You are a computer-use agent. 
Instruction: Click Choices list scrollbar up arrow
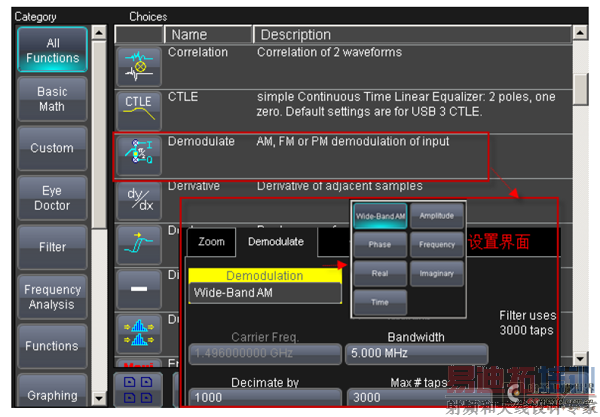(580, 33)
